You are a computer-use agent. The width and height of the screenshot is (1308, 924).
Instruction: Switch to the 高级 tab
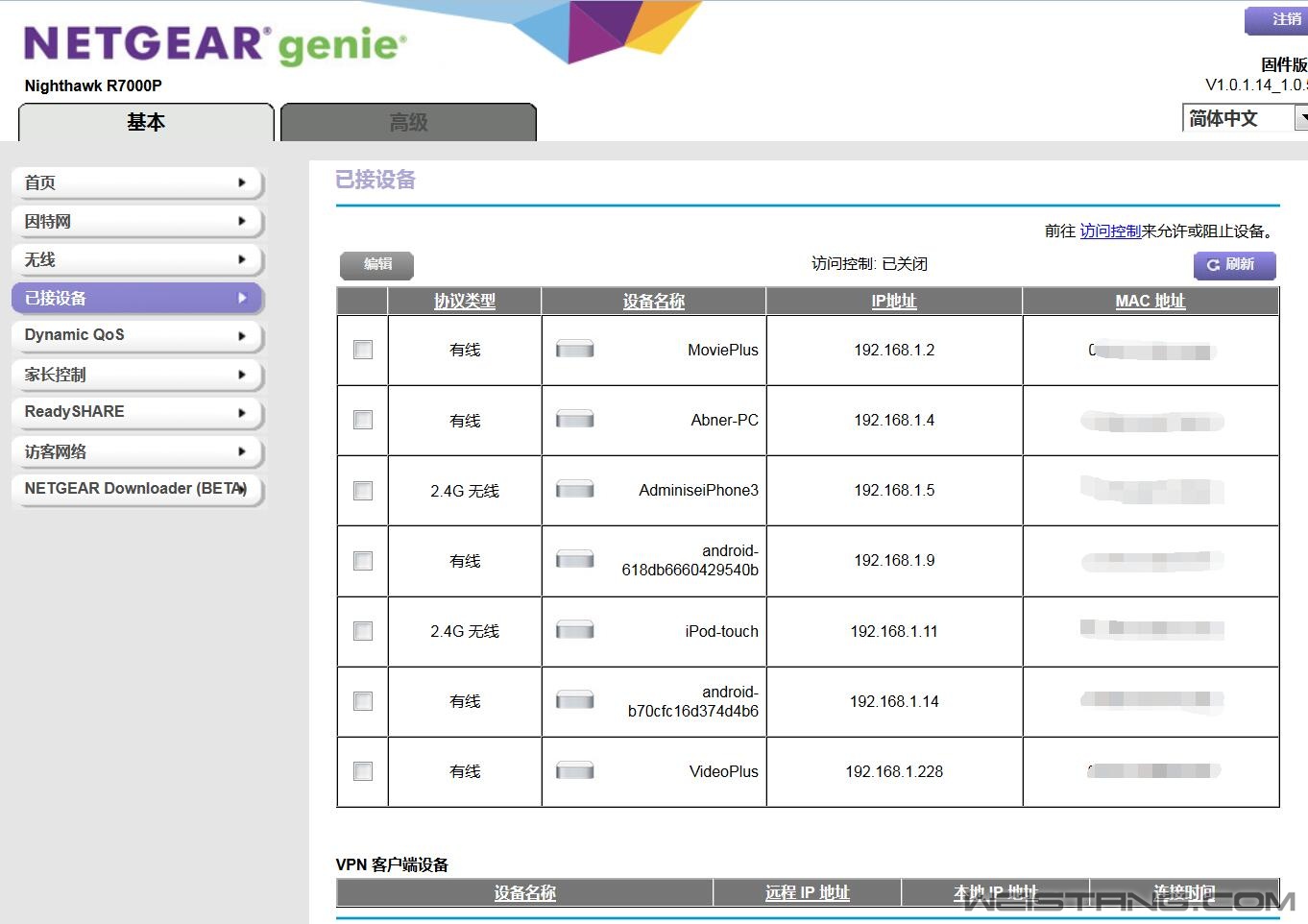pos(408,122)
